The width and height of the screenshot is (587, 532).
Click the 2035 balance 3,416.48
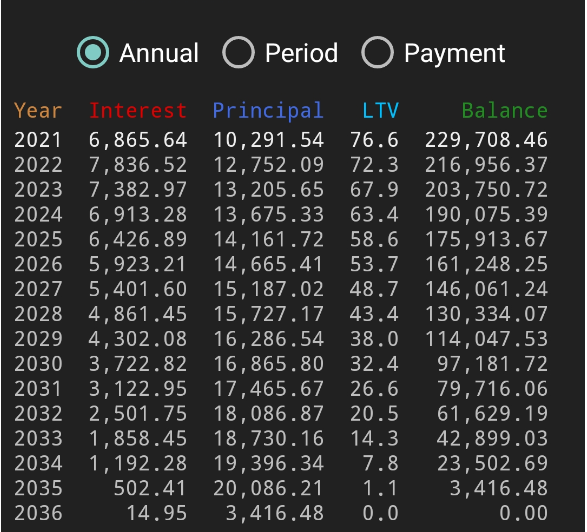coord(499,488)
